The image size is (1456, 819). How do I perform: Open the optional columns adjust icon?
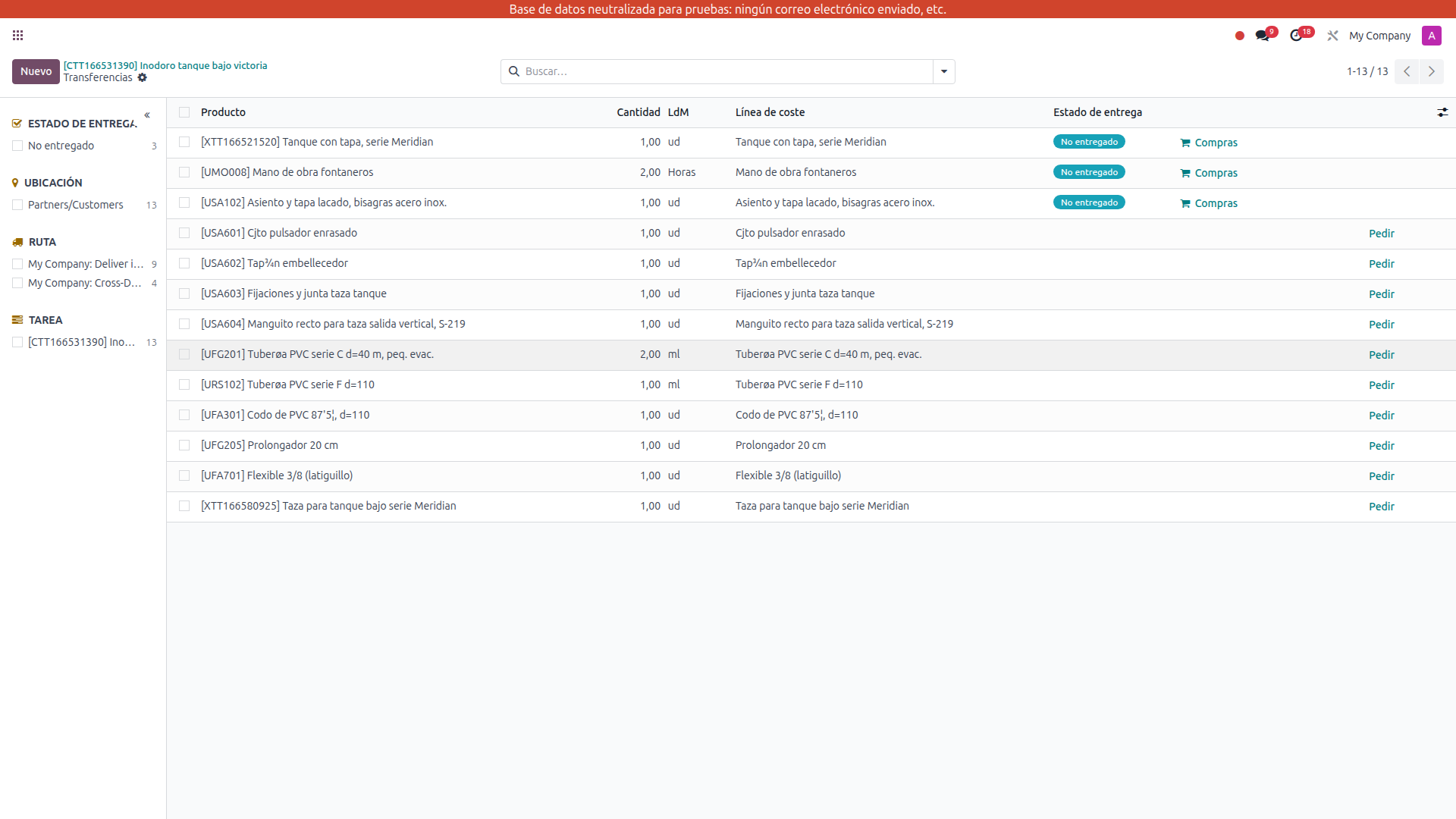1442,112
